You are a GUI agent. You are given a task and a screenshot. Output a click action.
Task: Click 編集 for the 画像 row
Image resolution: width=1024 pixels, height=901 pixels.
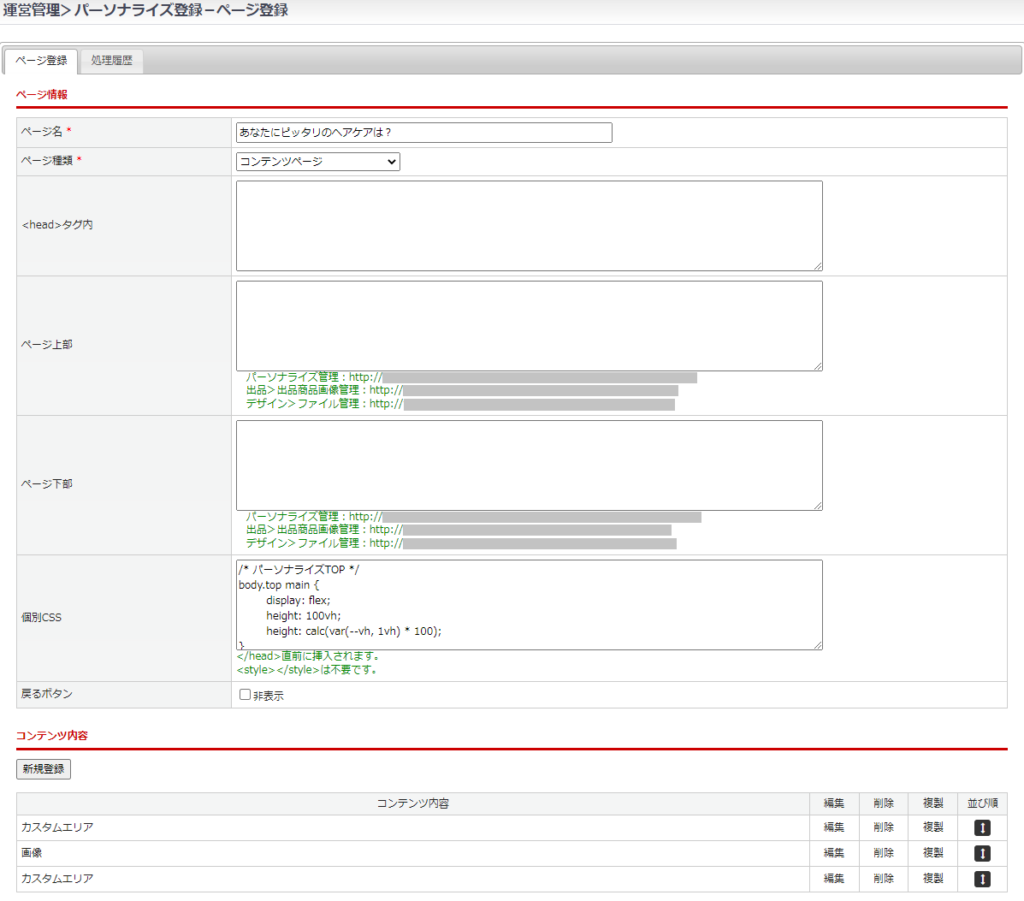click(x=834, y=853)
